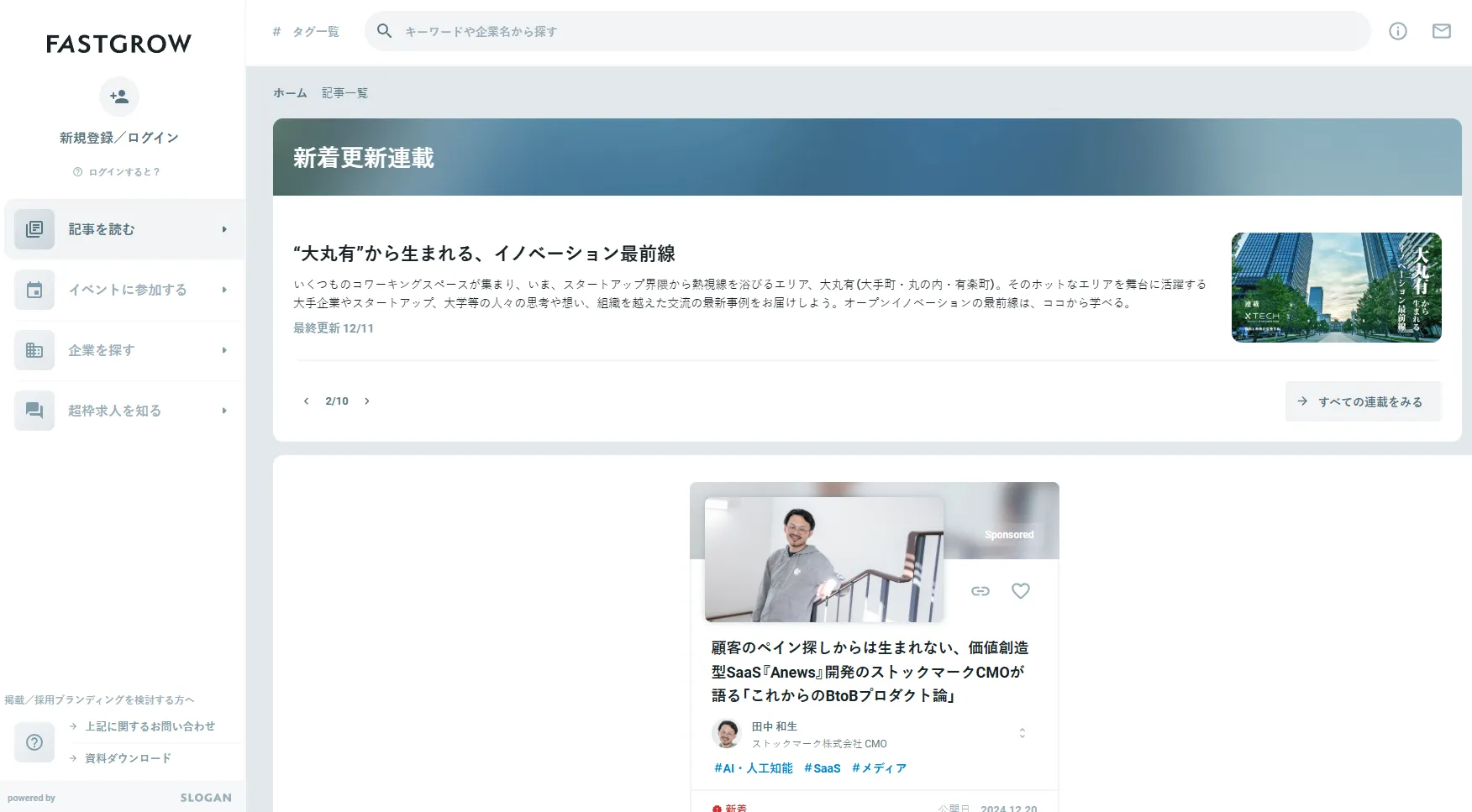Open the 顧客のペイン探し article title
The height and width of the screenshot is (812, 1472).
[870, 672]
